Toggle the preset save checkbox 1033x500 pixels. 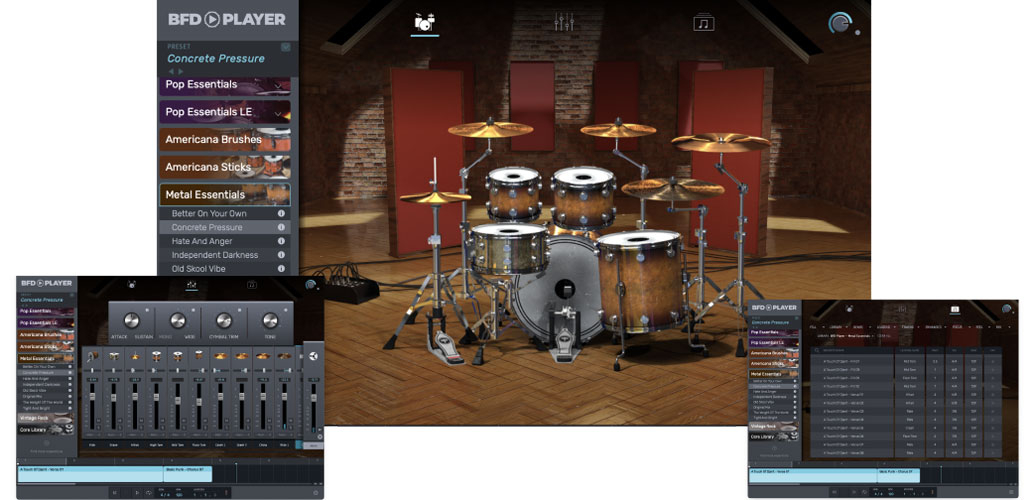(285, 46)
